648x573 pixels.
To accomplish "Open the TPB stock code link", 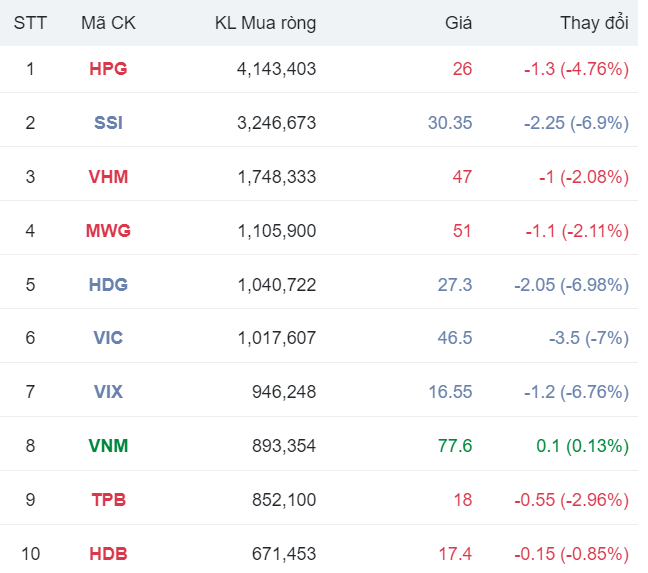I will point(108,500).
